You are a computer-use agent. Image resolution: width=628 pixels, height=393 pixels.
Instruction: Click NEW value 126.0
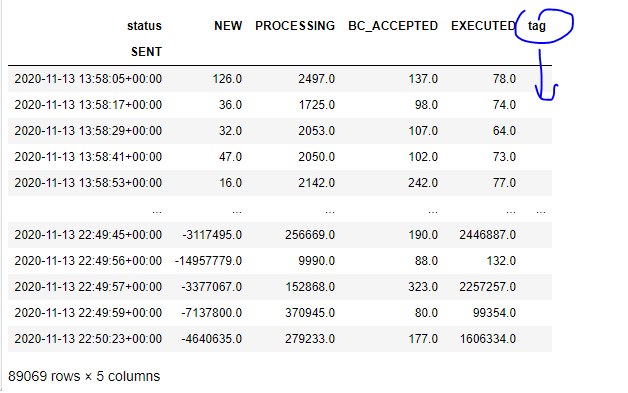pos(227,79)
